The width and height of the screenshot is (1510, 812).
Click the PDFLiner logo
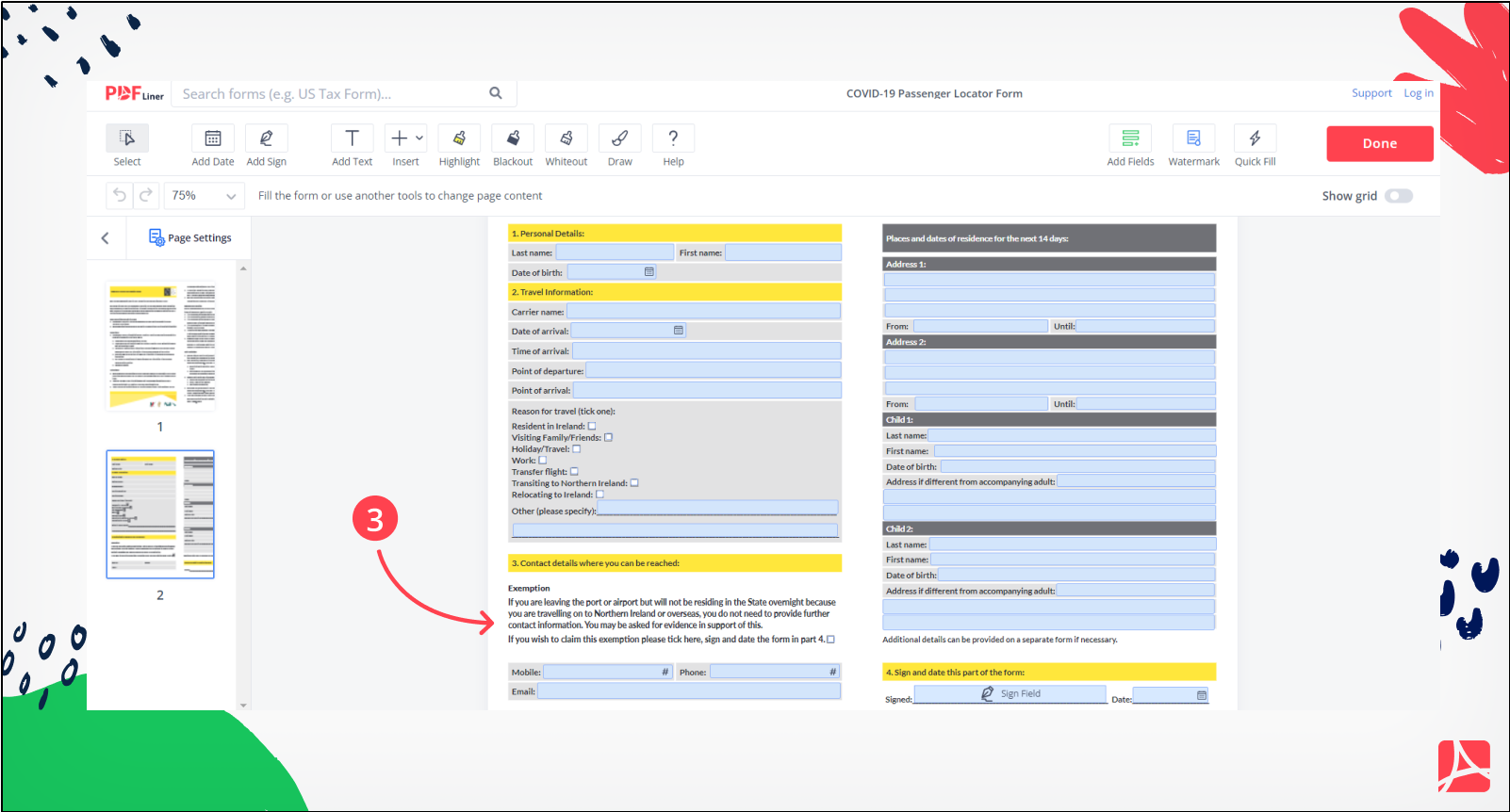pos(135,93)
